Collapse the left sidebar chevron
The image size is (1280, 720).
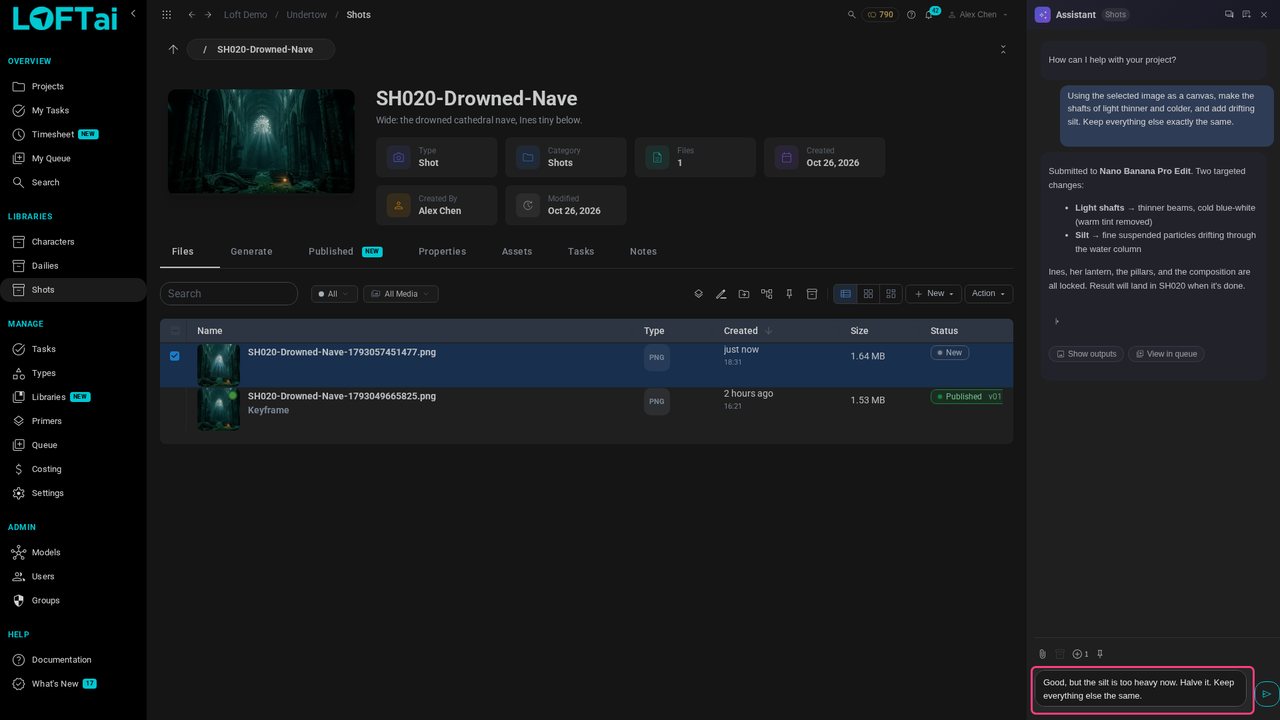coord(133,13)
